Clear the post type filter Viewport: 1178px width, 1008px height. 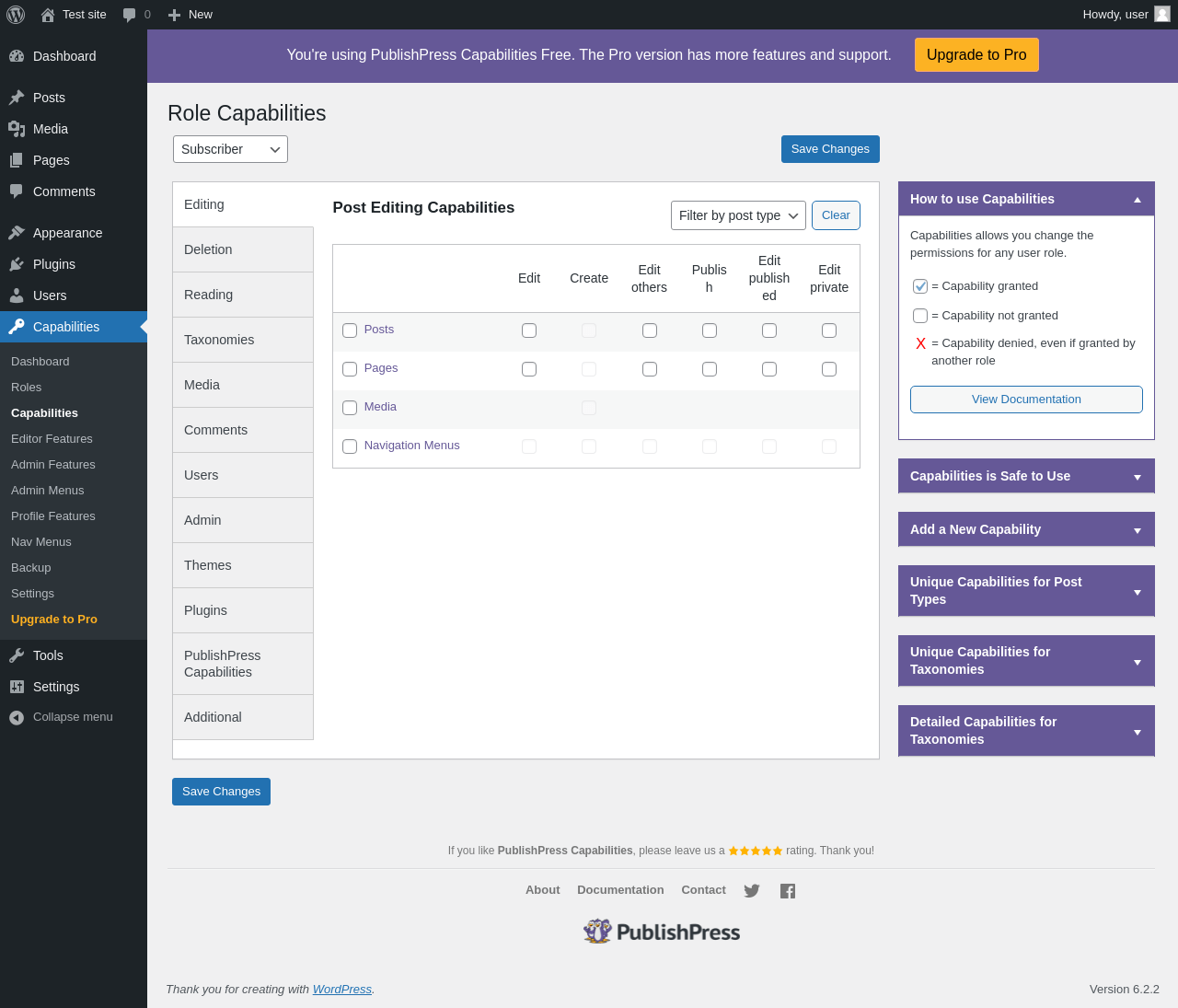[x=836, y=215]
